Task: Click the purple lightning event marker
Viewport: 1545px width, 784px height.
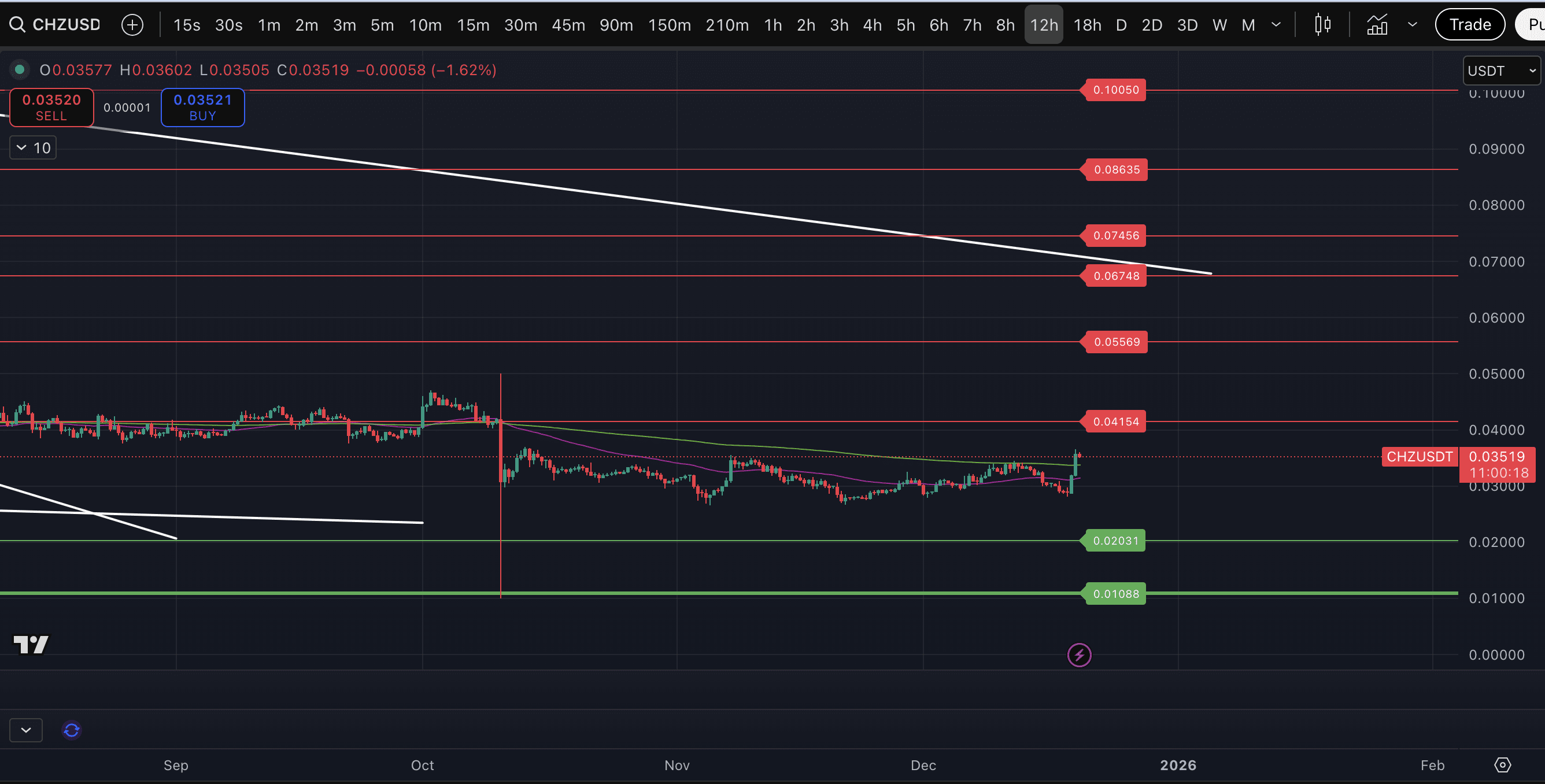Action: point(1079,654)
